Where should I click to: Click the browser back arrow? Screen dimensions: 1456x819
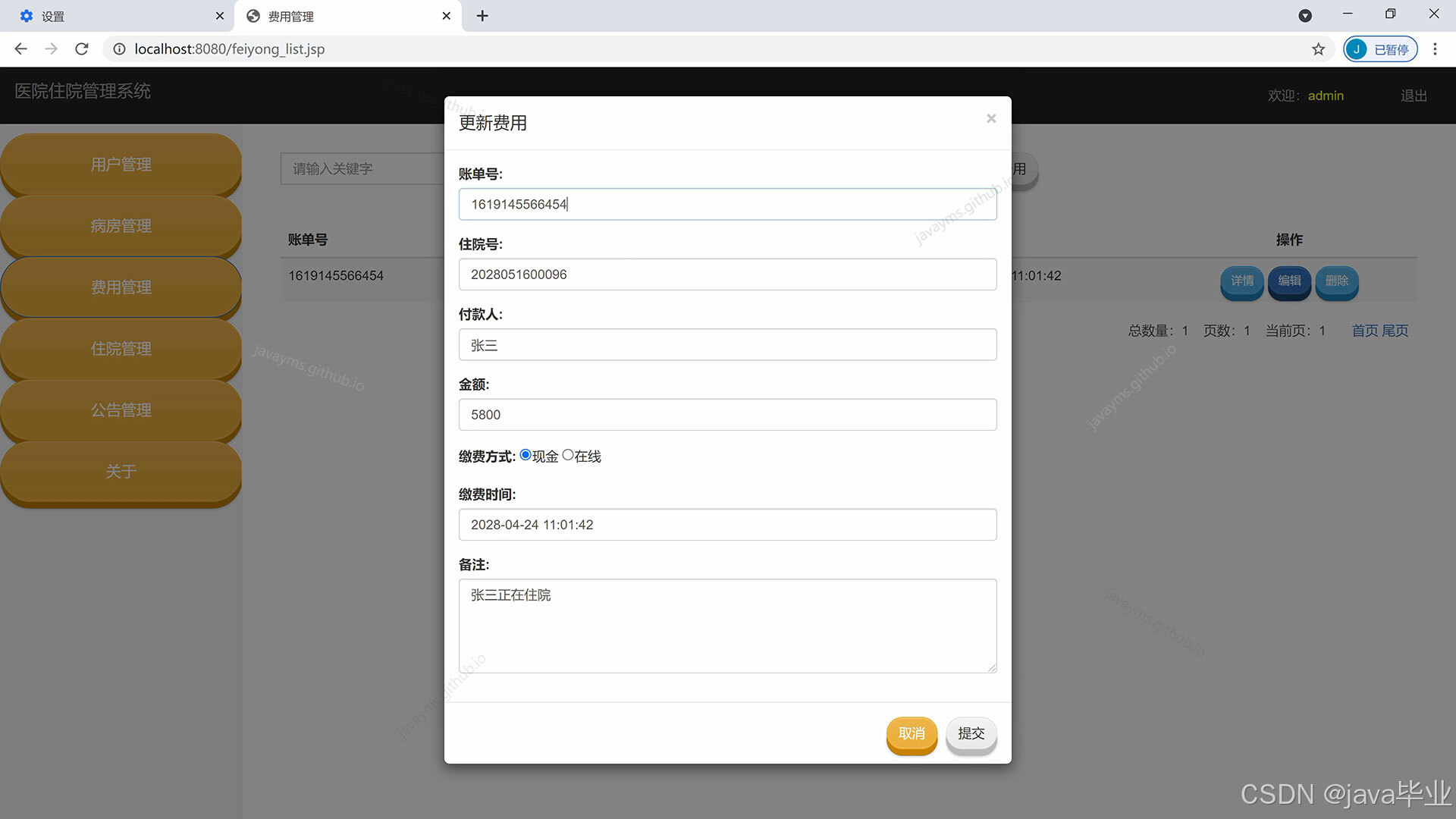point(20,49)
